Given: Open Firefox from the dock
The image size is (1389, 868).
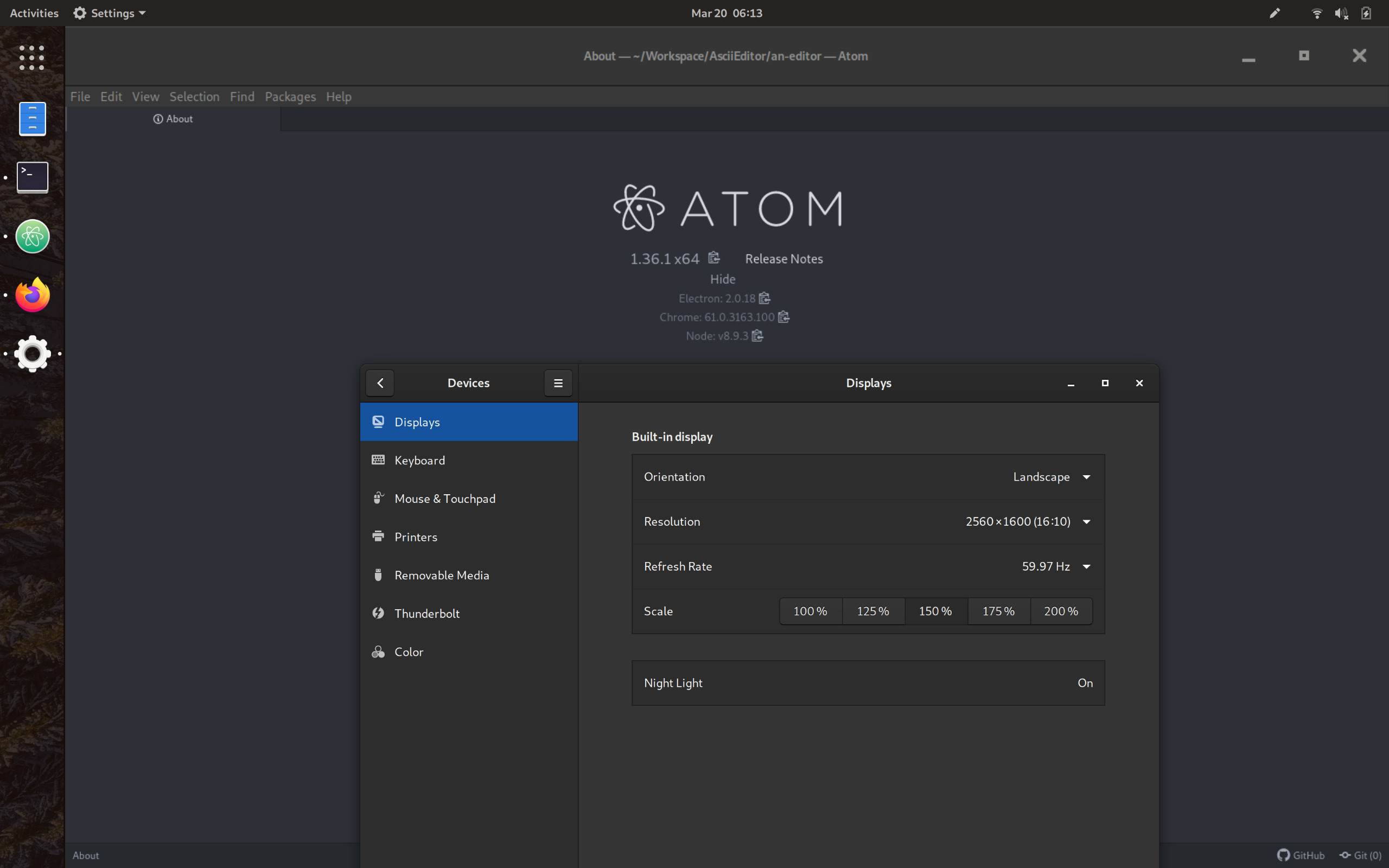Looking at the screenshot, I should 32,295.
